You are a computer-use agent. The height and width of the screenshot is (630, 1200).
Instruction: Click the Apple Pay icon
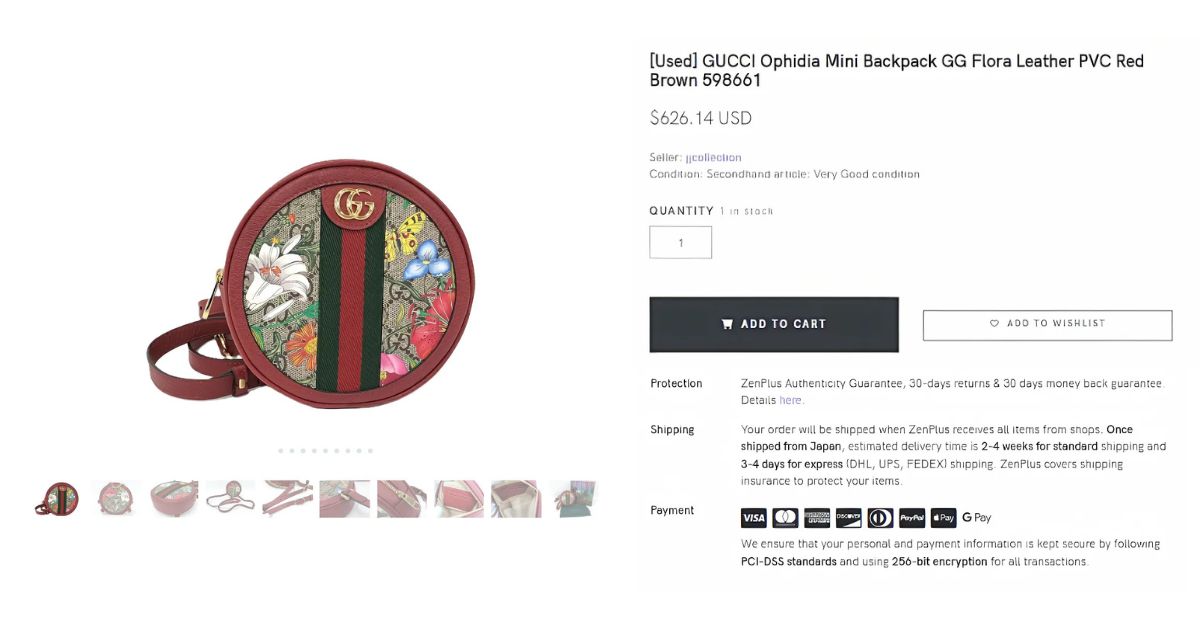943,518
